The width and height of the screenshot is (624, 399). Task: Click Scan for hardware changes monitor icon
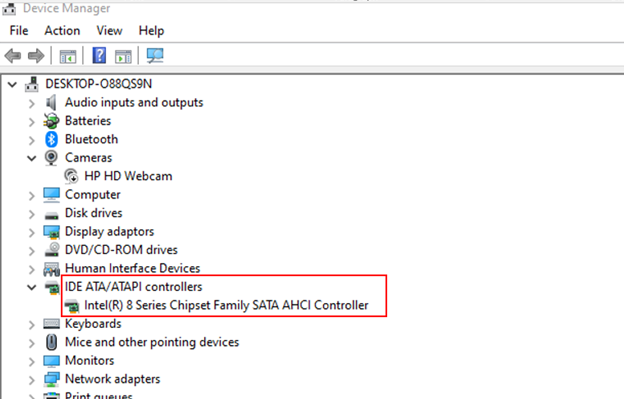(155, 55)
